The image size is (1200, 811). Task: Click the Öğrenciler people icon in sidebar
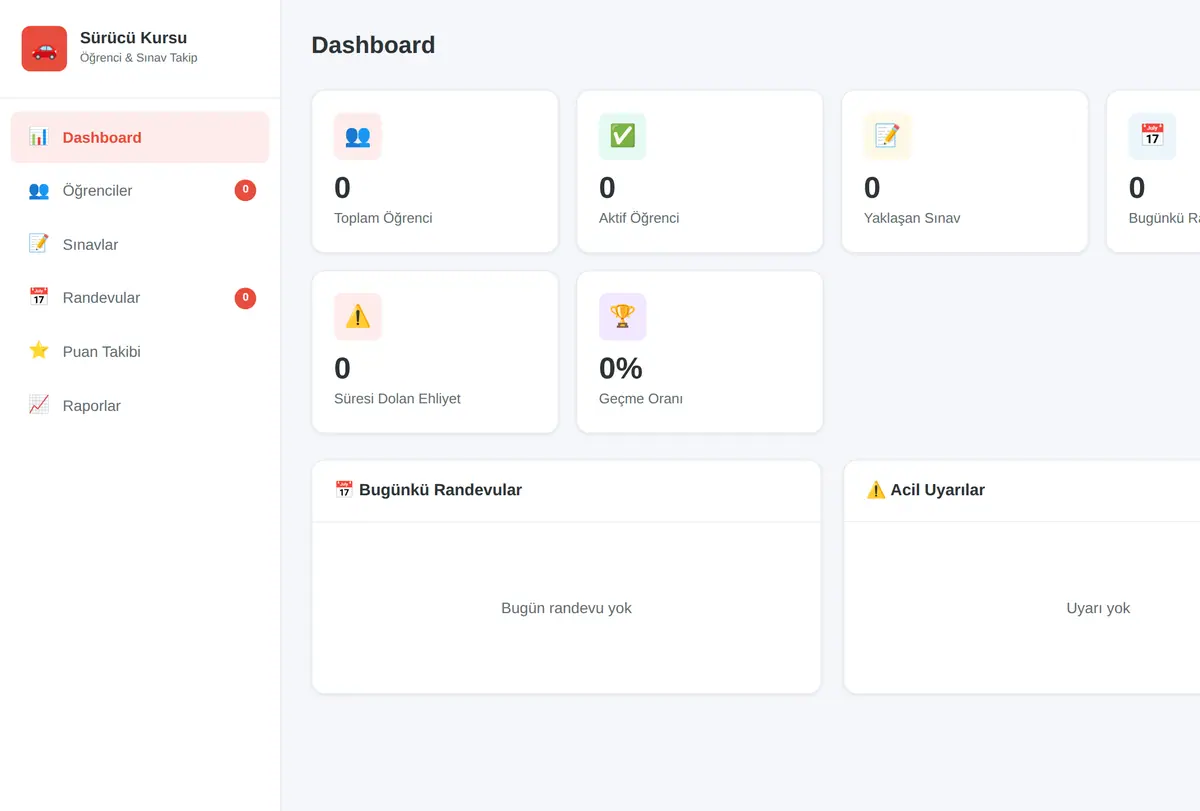[x=39, y=190]
